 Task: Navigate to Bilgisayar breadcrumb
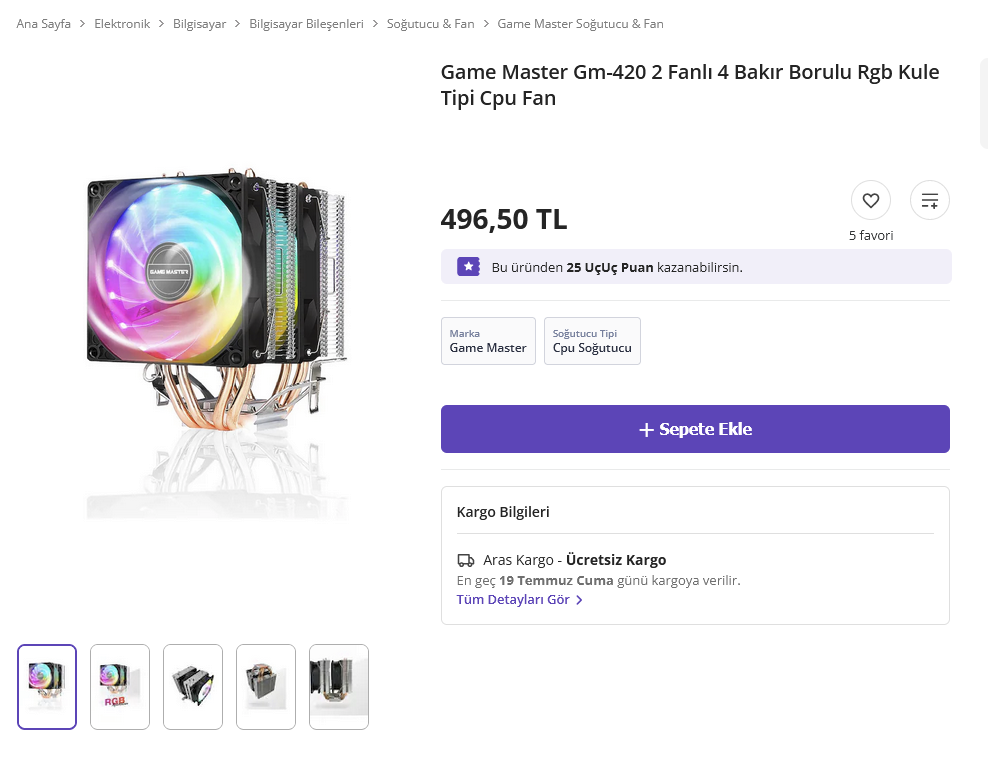(x=200, y=24)
